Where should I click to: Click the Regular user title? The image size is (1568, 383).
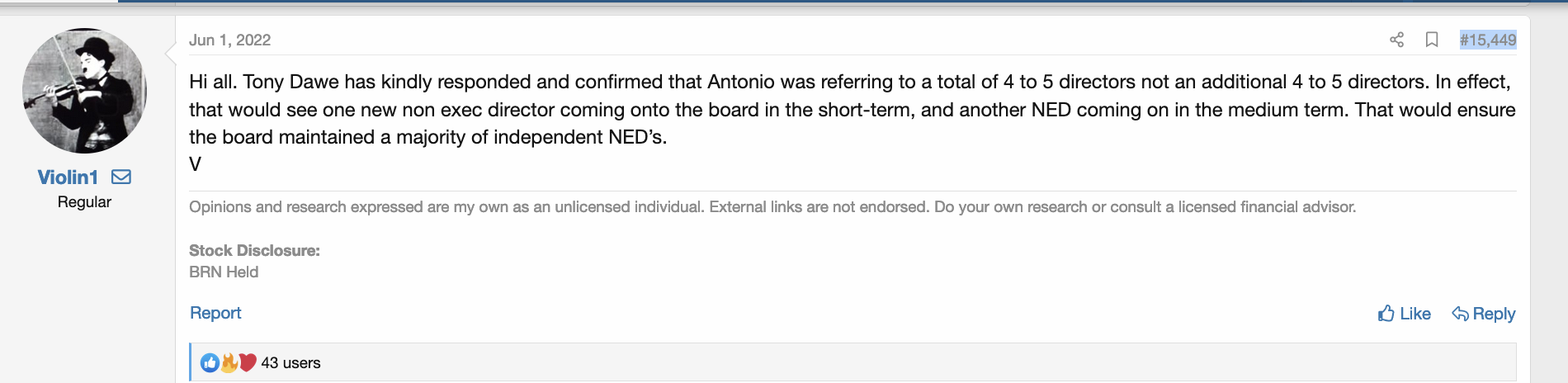[x=84, y=202]
